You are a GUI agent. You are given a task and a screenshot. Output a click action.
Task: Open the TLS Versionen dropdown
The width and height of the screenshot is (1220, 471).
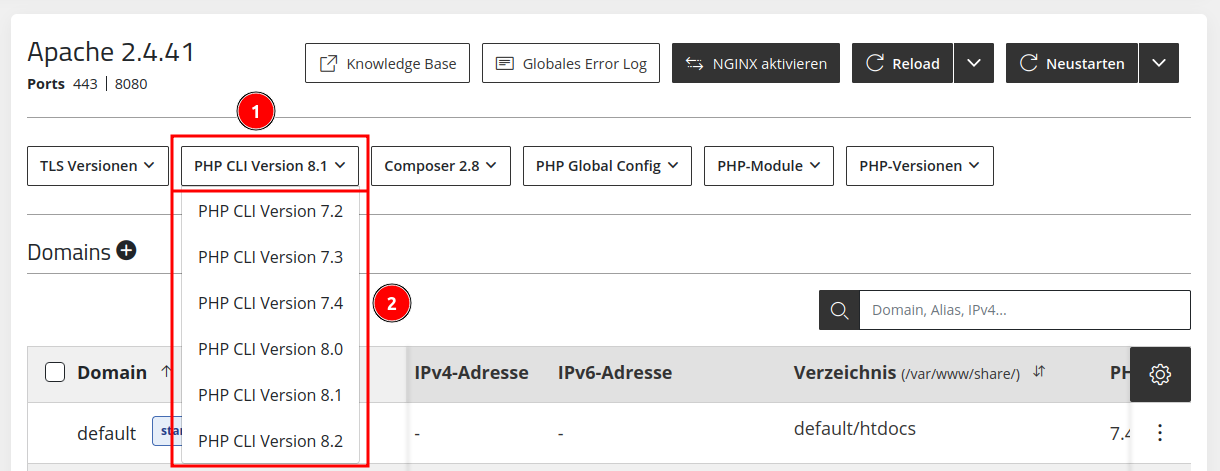click(x=97, y=166)
